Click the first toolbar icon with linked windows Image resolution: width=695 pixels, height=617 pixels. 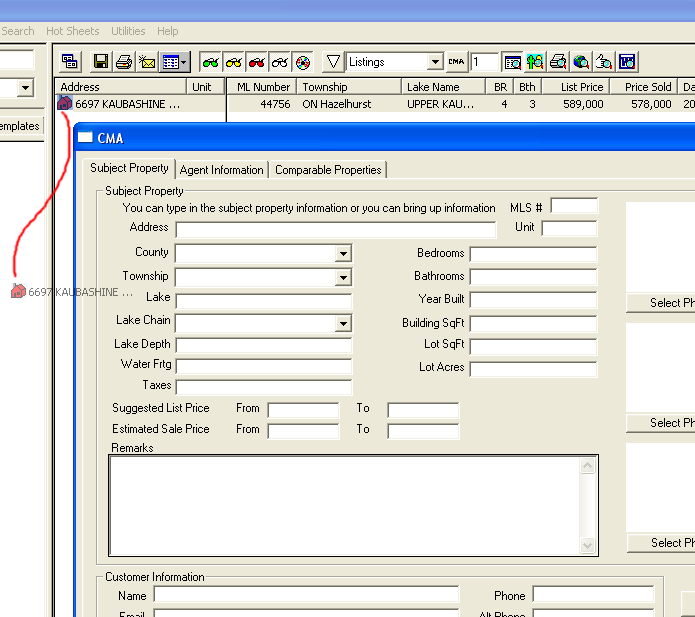pyautogui.click(x=70, y=62)
